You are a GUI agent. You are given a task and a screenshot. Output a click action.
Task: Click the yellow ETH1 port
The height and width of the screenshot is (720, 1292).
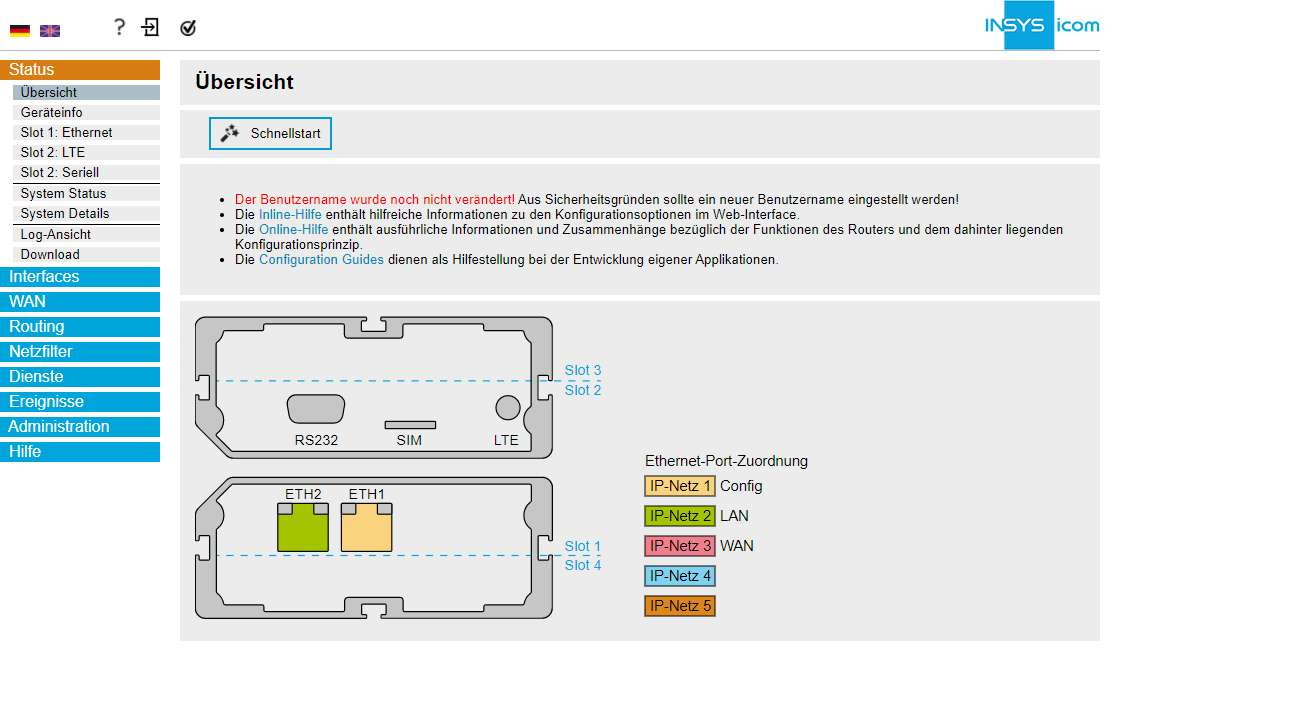[367, 527]
